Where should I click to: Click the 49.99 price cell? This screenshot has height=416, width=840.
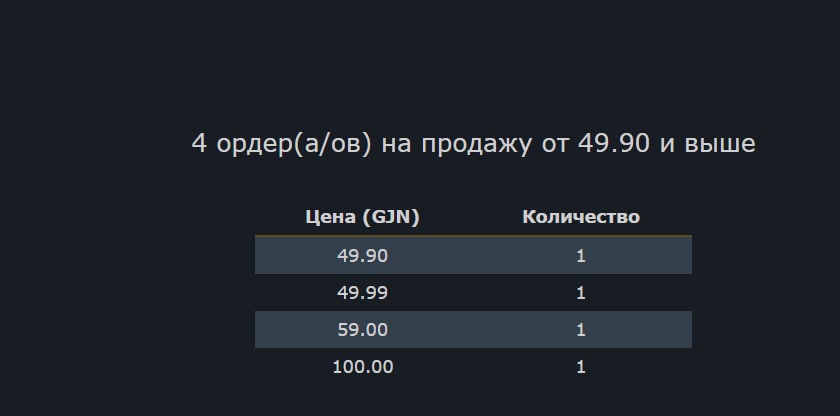[362, 293]
